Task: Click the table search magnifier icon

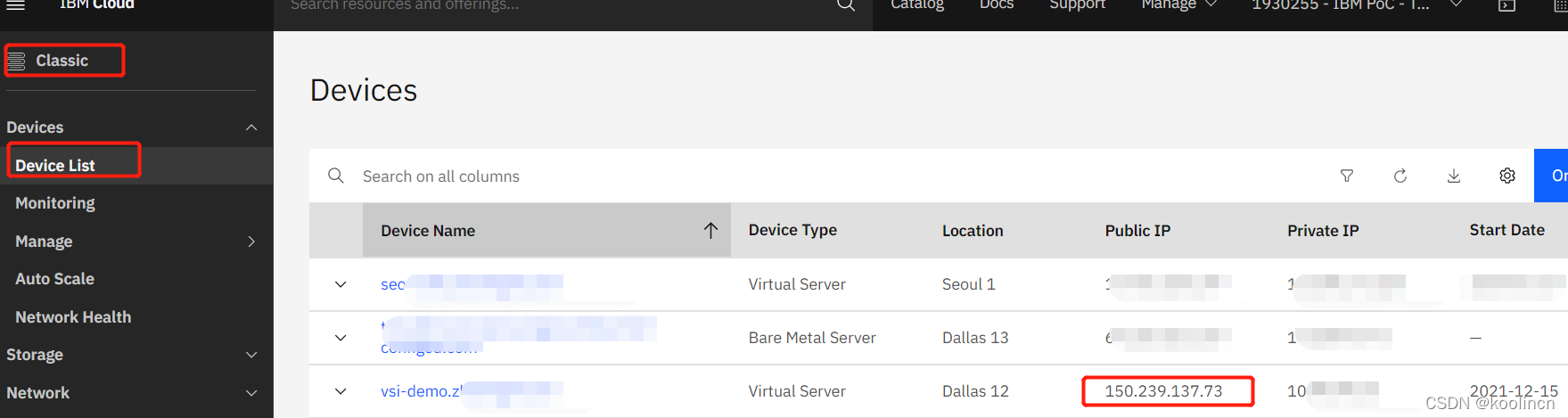Action: 336,176
